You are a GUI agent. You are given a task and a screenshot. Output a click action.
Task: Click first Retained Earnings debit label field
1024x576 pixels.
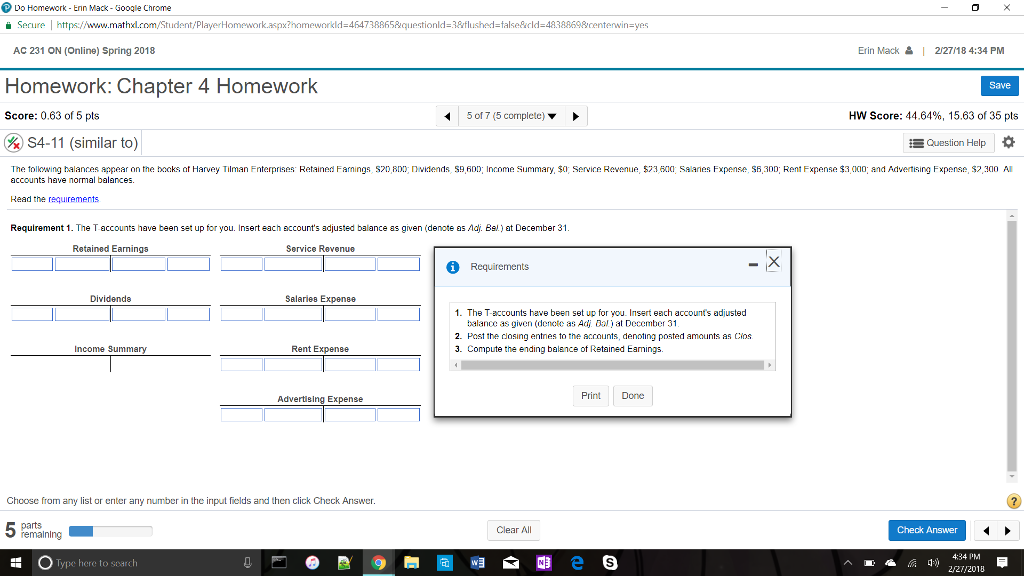click(32, 264)
